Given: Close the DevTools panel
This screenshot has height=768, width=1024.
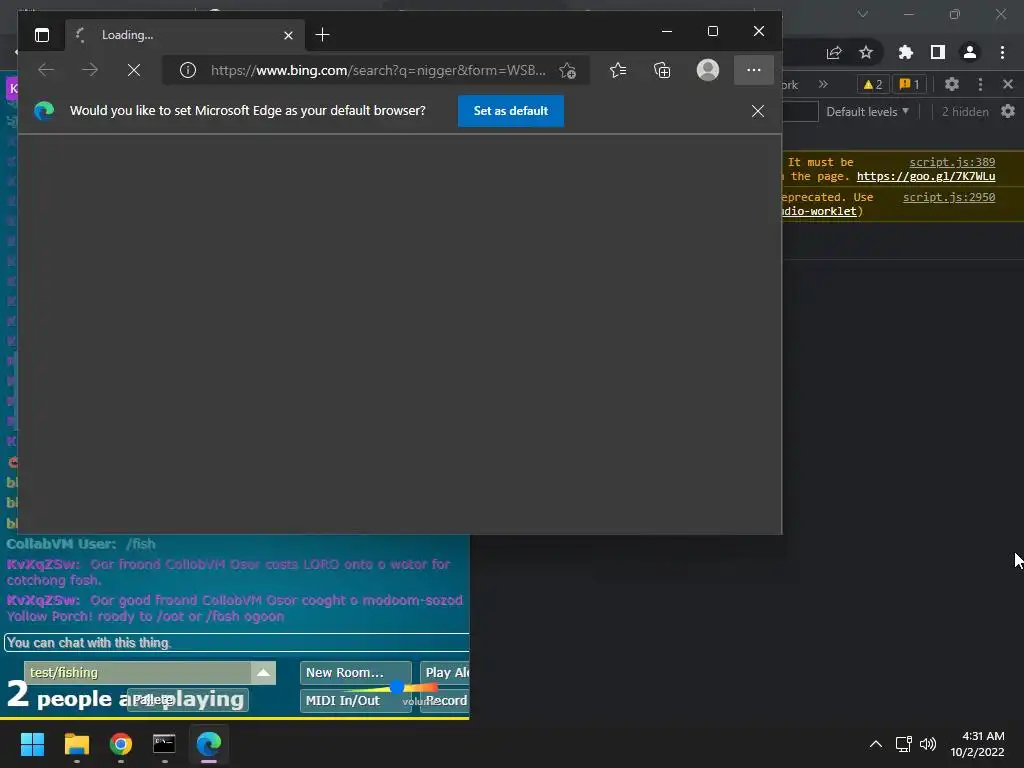Looking at the screenshot, I should 1008,84.
